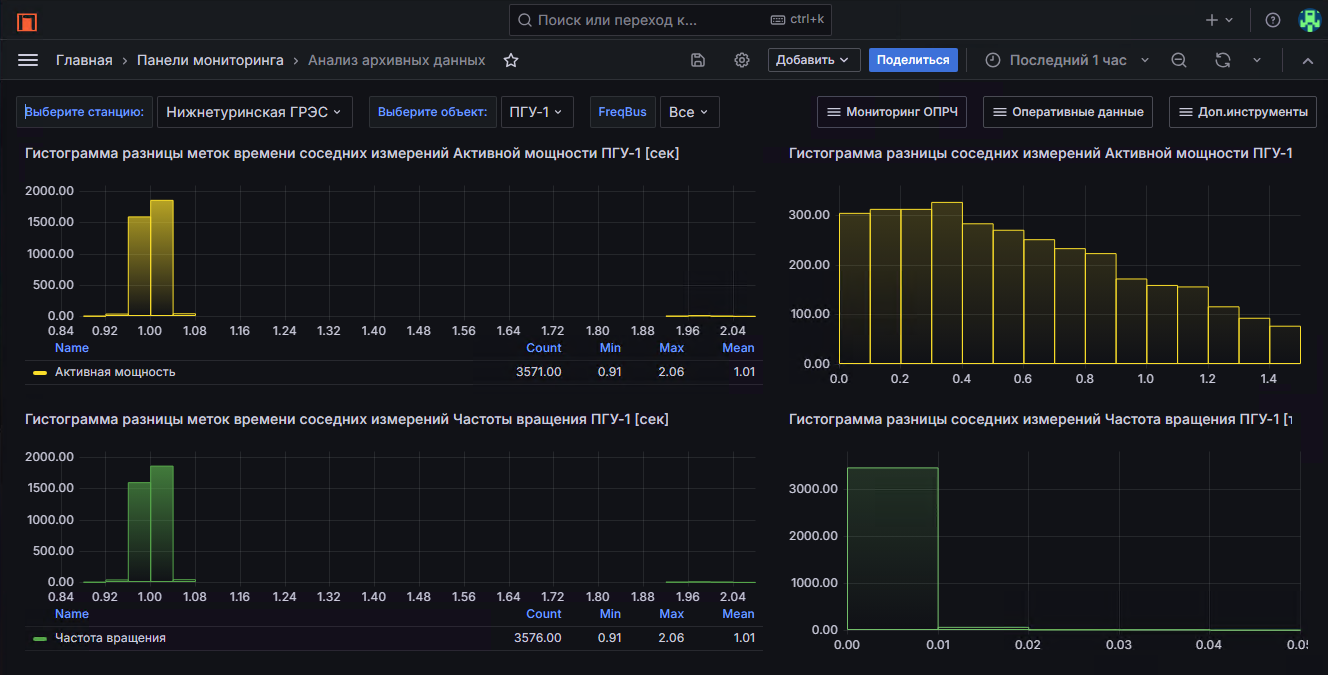Save dashboard using floppy disk icon

coord(698,60)
